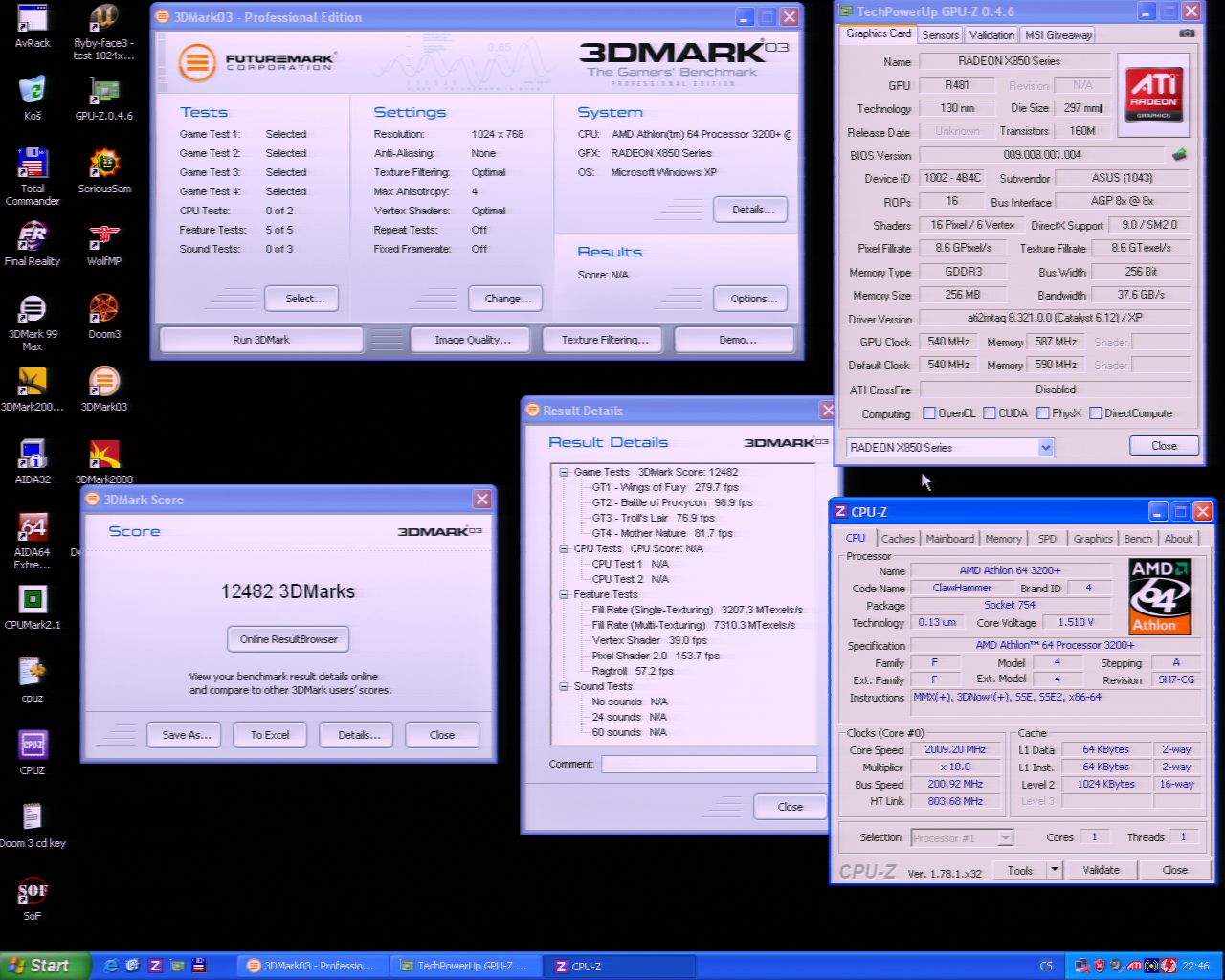Screen dimensions: 1225x980
Task: Collapse the Sound Tests tree node
Action: tap(564, 686)
